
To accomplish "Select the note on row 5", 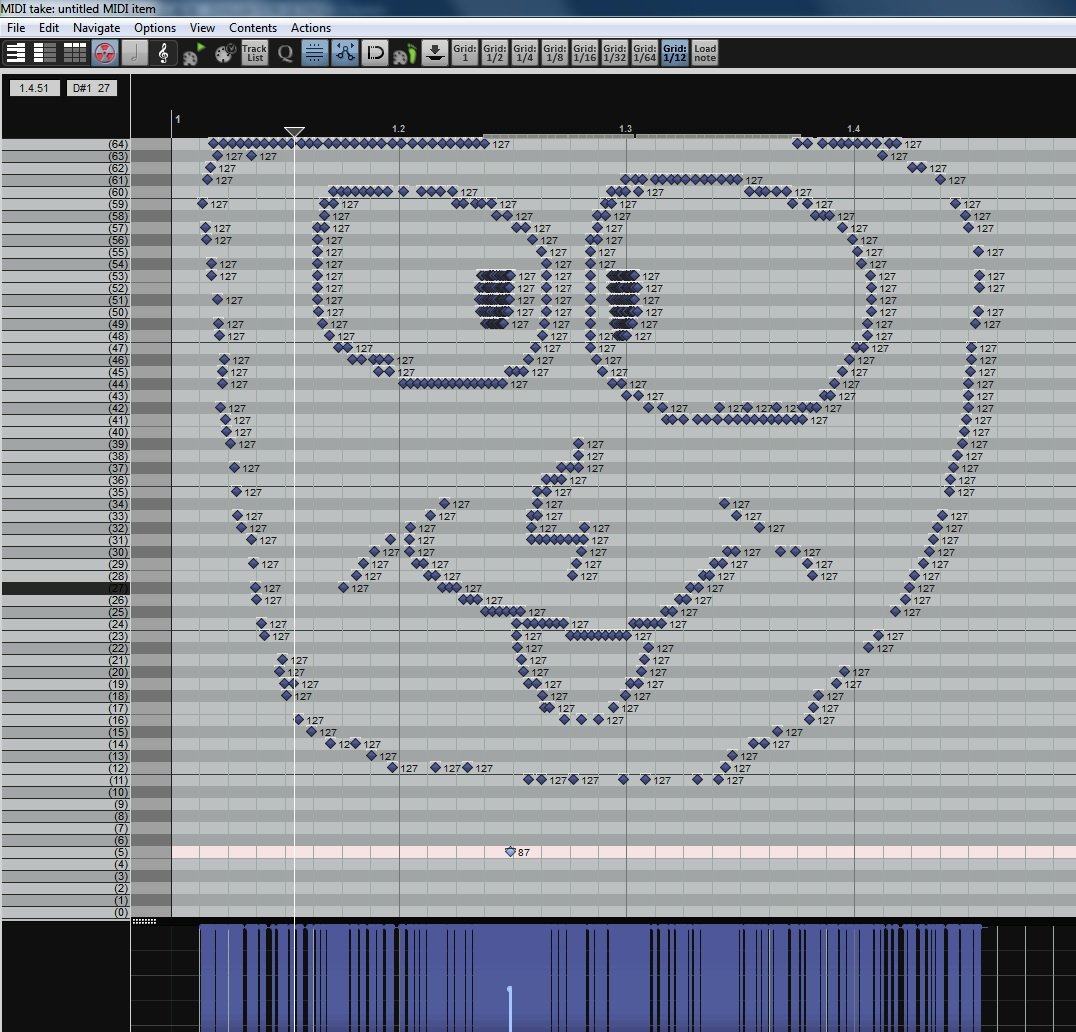I will pyautogui.click(x=510, y=852).
